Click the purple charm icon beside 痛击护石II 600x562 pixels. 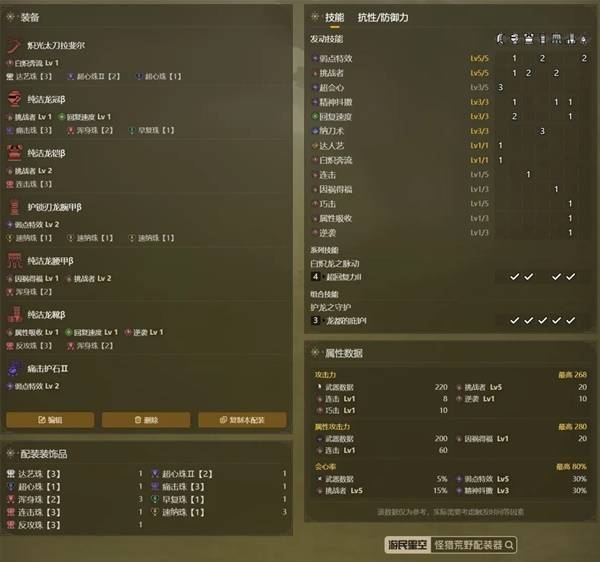[14, 368]
